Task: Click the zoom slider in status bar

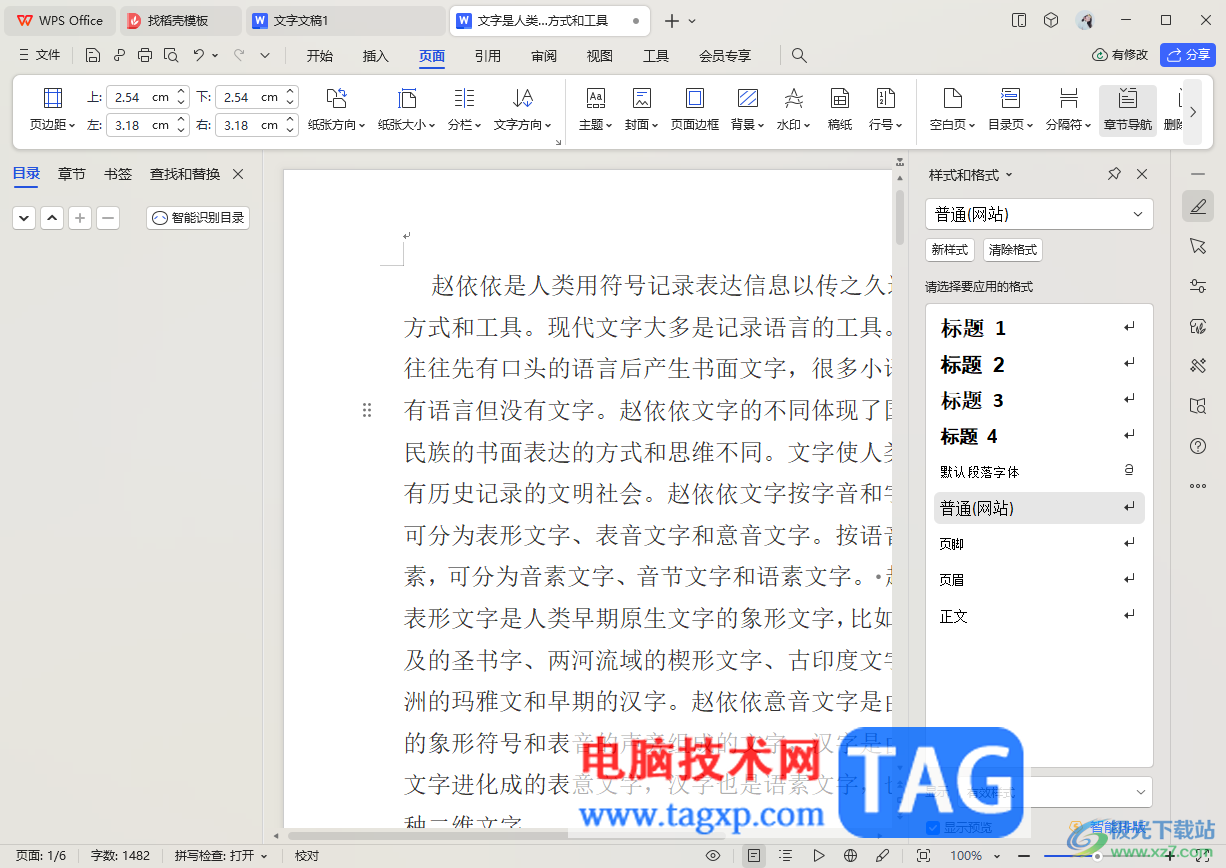Action: (x=1096, y=856)
